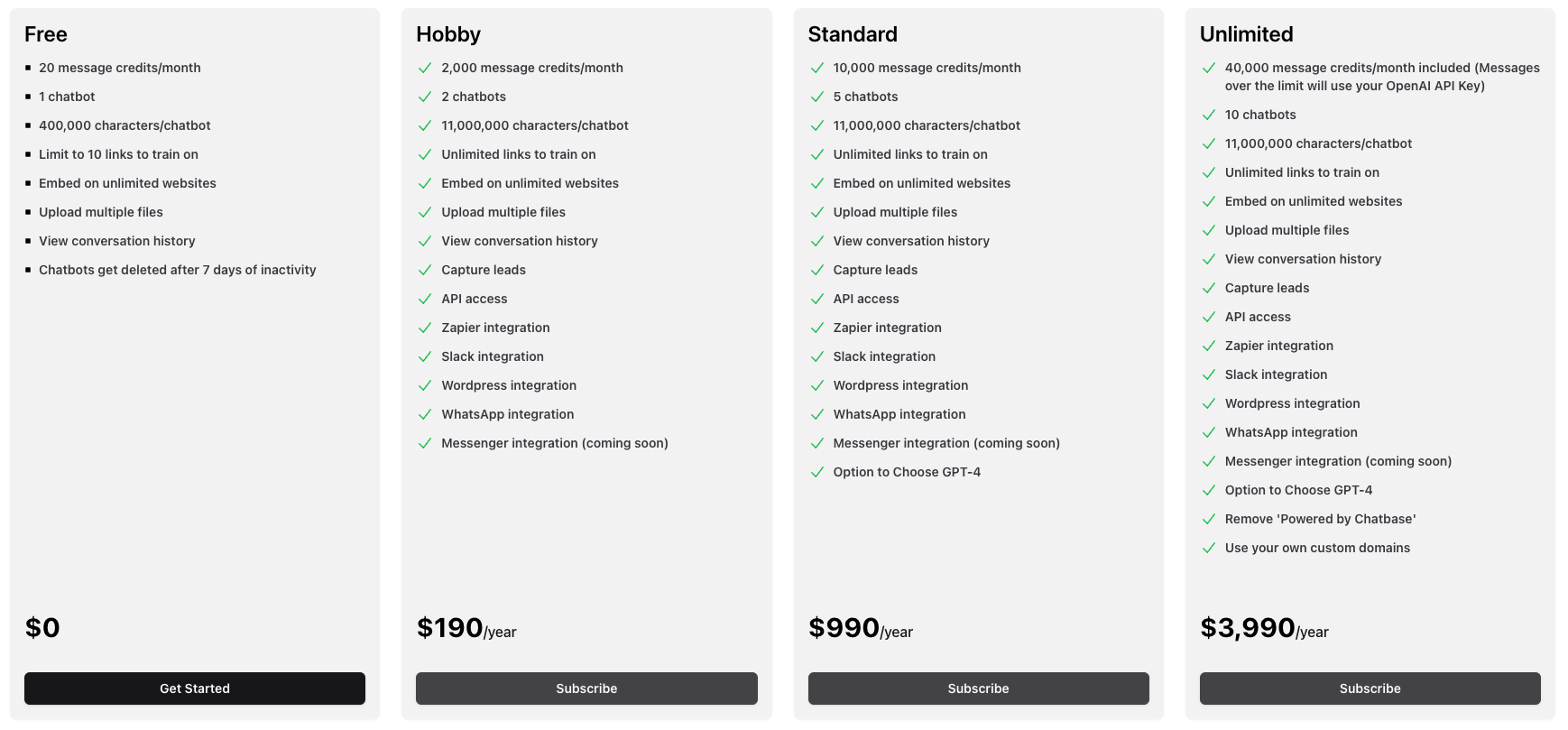This screenshot has height=730, width=1568.
Task: Click checkmark beside Unlimited Zapier integration
Action: [x=1209, y=346]
